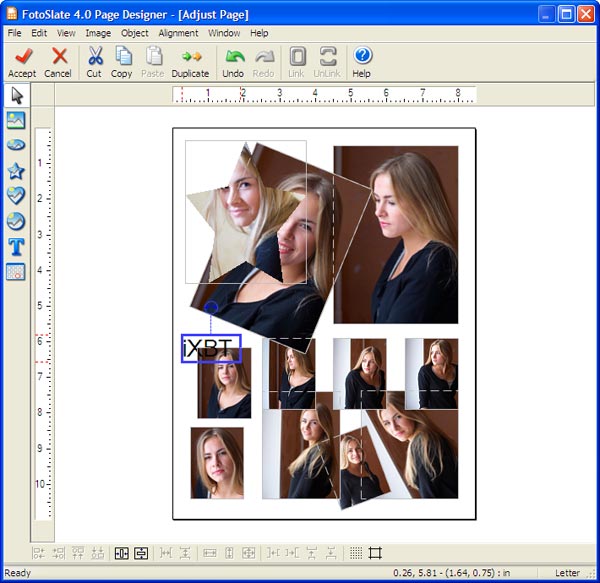Select the heart-shaped image tool
The width and height of the screenshot is (600, 583).
coord(16,196)
